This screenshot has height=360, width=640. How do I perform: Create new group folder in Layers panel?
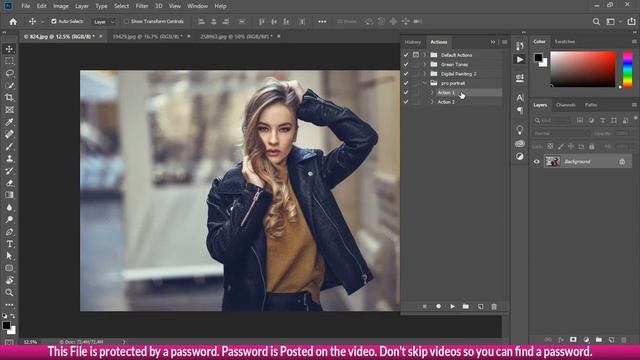tap(598, 340)
